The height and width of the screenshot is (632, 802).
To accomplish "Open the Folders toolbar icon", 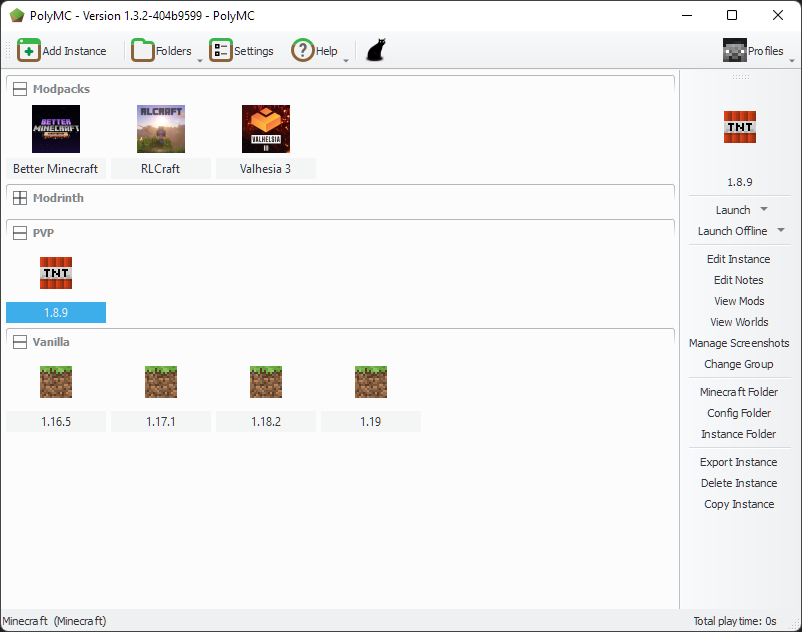I will [143, 50].
